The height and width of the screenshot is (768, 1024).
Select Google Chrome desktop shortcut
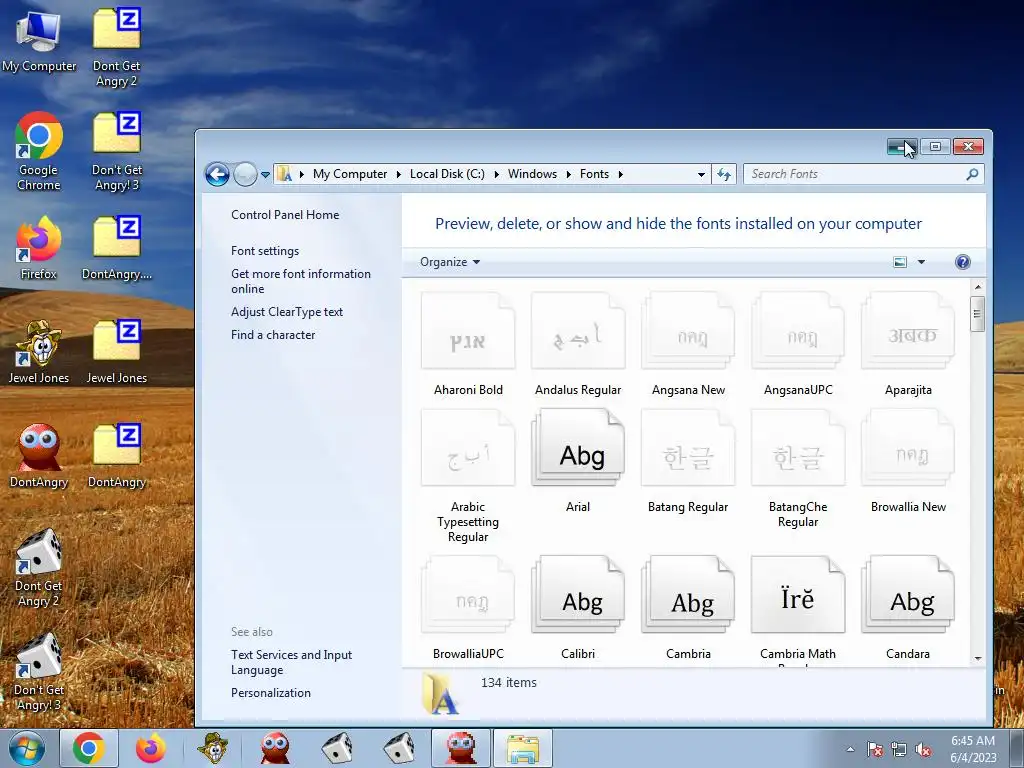pyautogui.click(x=39, y=152)
